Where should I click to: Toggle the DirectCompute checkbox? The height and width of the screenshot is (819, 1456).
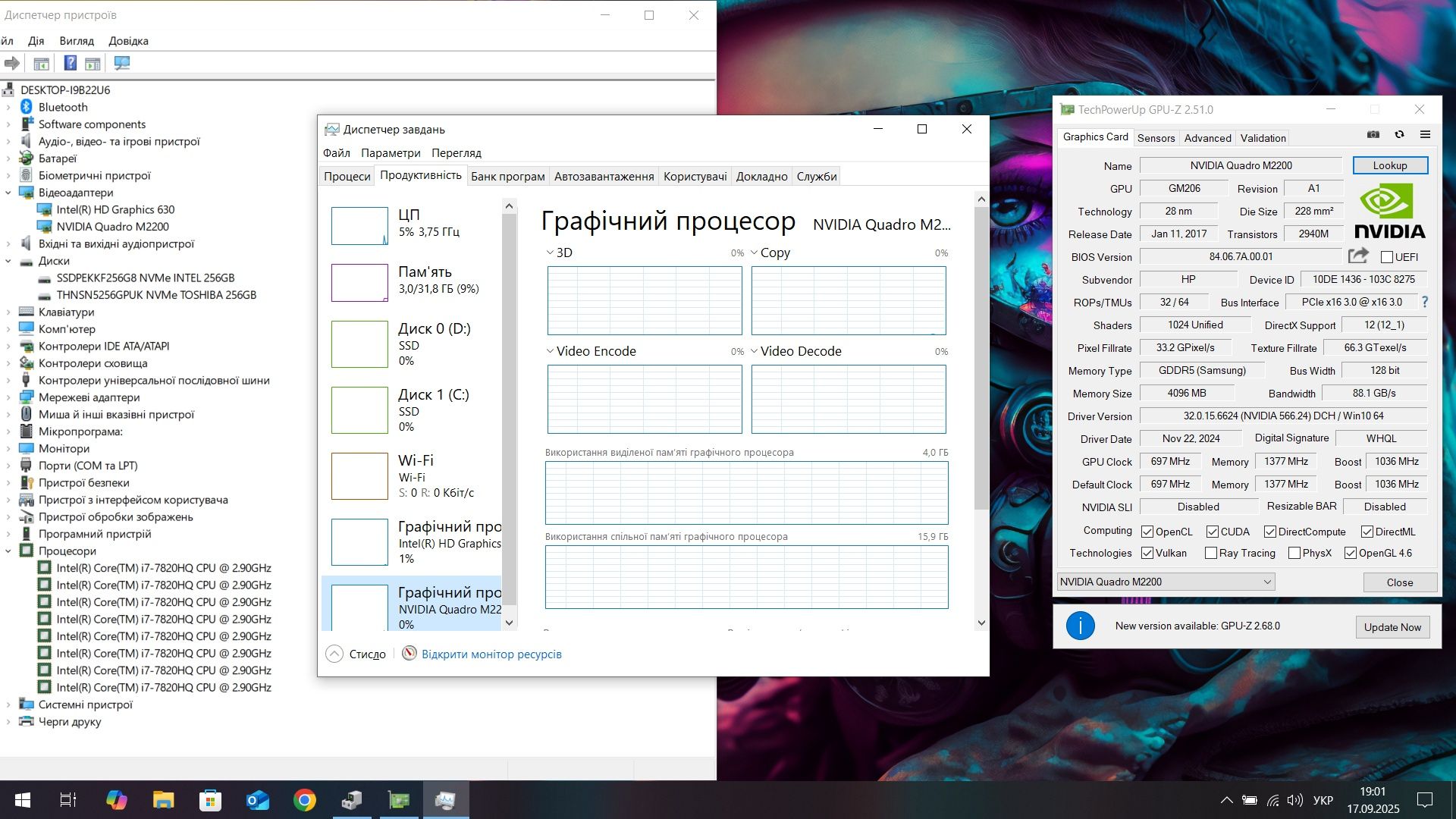(x=1270, y=532)
